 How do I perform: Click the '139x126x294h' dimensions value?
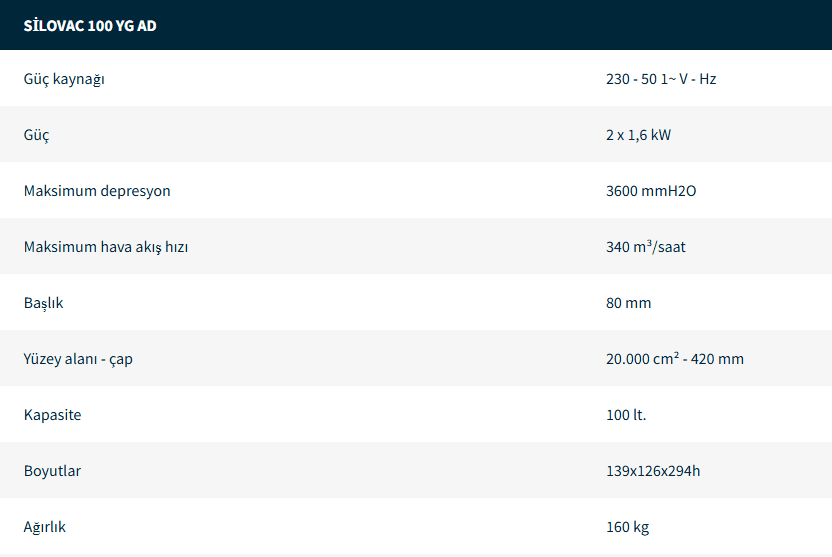(x=653, y=471)
